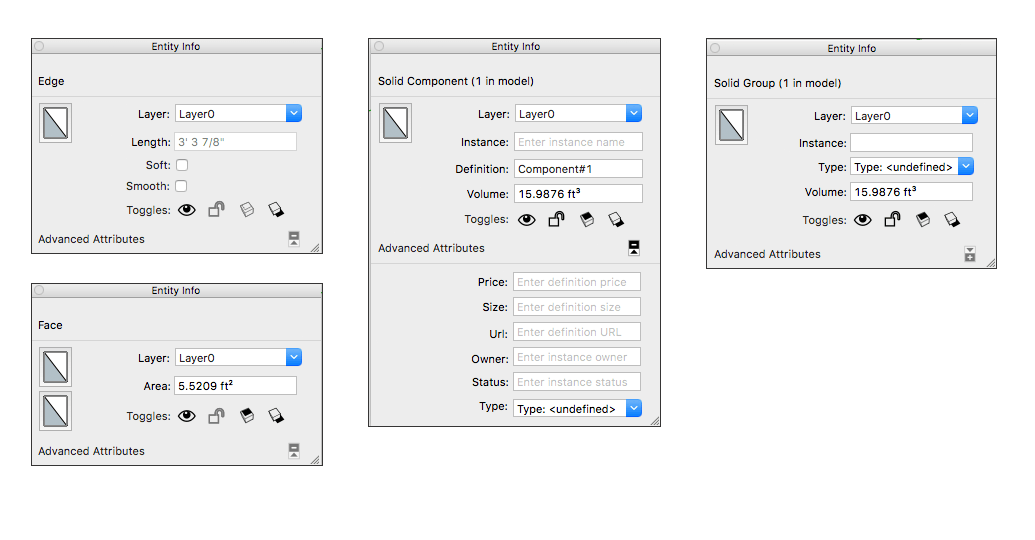This screenshot has height=540, width=1035.
Task: Close the Solid Component Entity Info window
Action: [379, 46]
